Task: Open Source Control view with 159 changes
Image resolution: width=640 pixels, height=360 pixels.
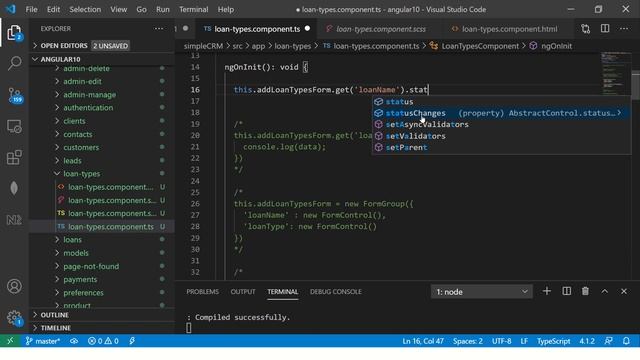Action: pyautogui.click(x=14, y=95)
